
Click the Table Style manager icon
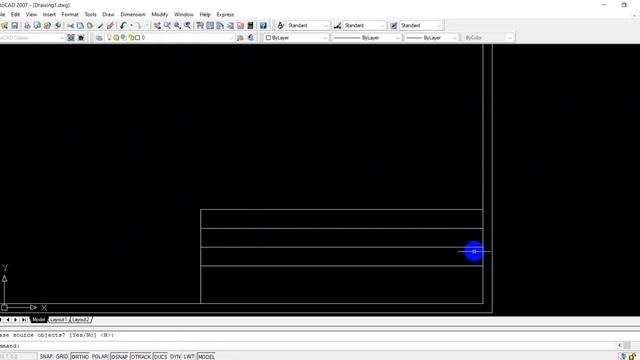pyautogui.click(x=393, y=25)
